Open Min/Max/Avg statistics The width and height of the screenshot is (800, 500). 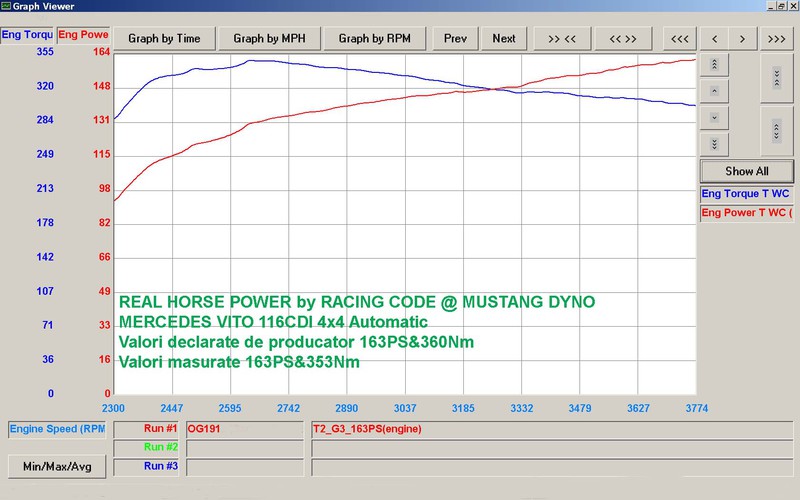click(57, 467)
